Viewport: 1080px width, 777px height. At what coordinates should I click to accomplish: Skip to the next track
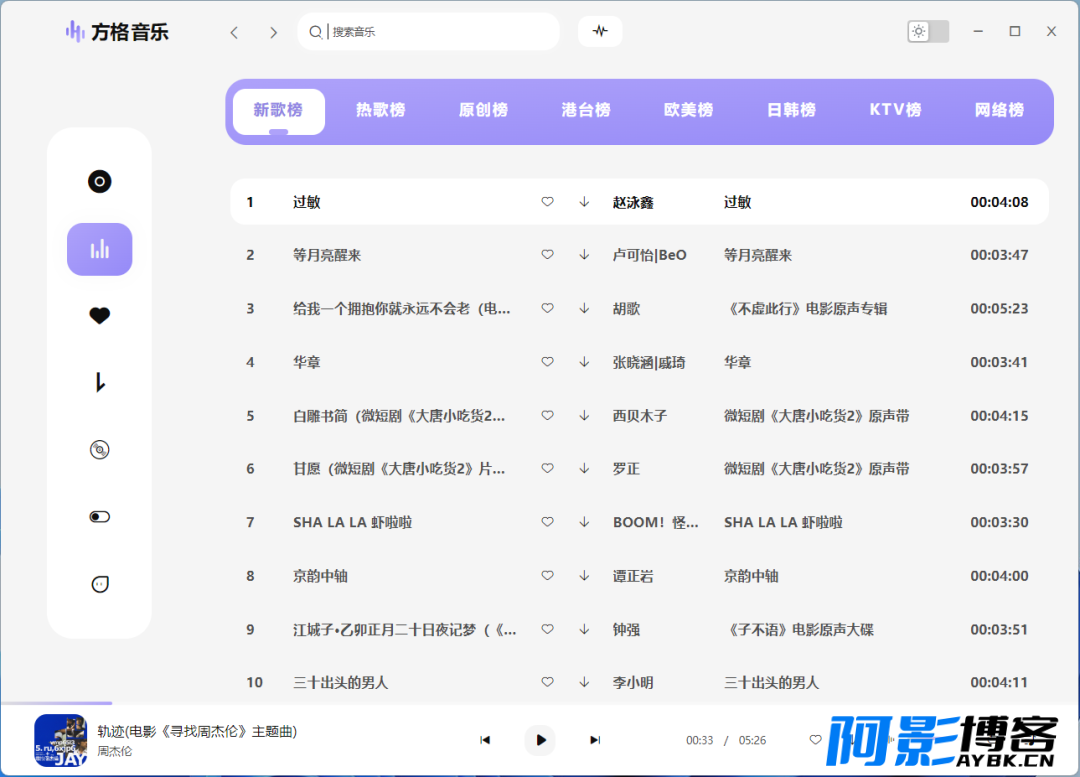595,740
